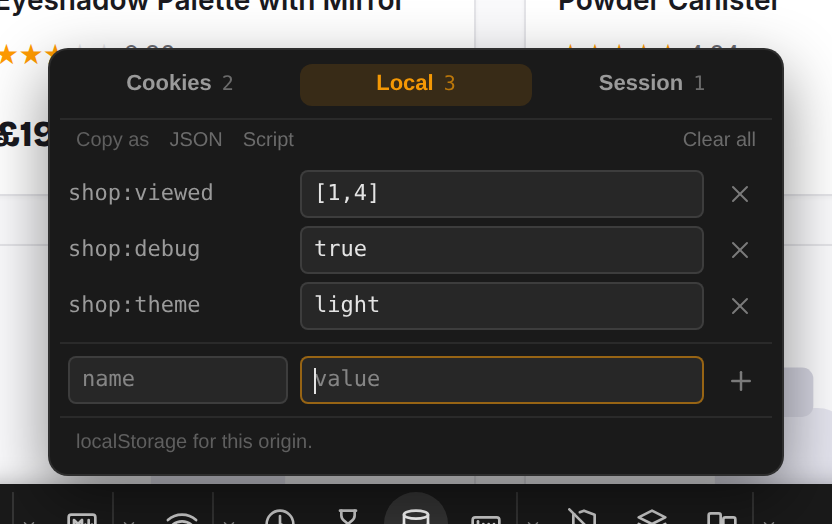Switch to the Cookies tab
Viewport: 832px width, 524px height.
(179, 83)
